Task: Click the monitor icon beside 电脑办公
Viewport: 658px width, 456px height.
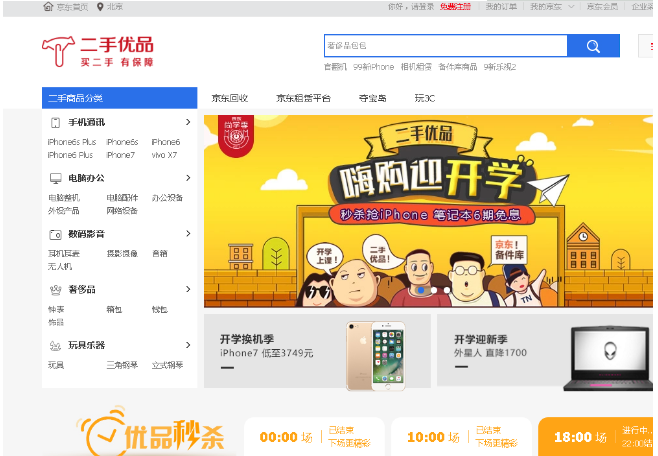Action: coord(55,178)
